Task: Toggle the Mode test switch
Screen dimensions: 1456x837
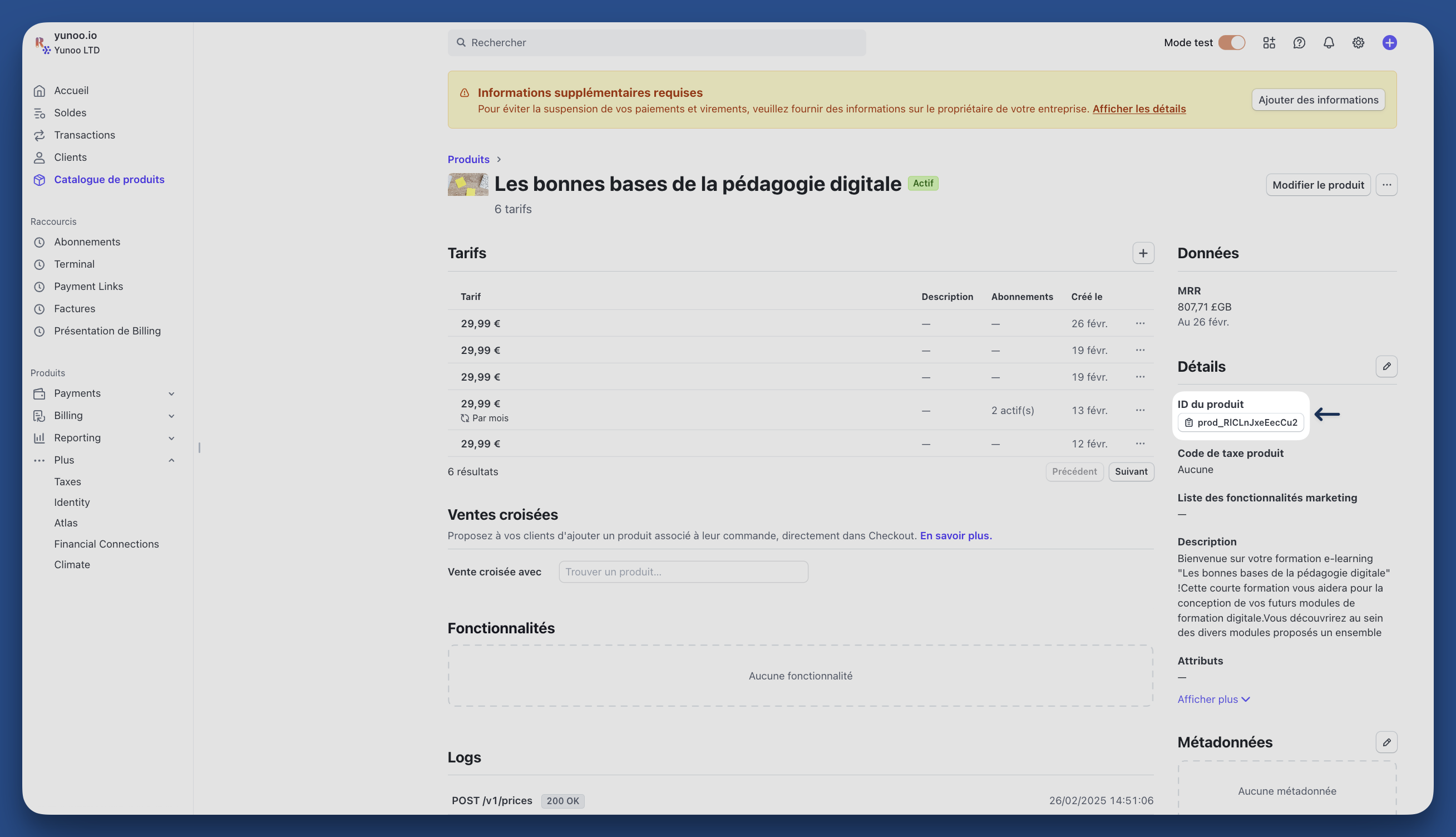Action: 1231,42
